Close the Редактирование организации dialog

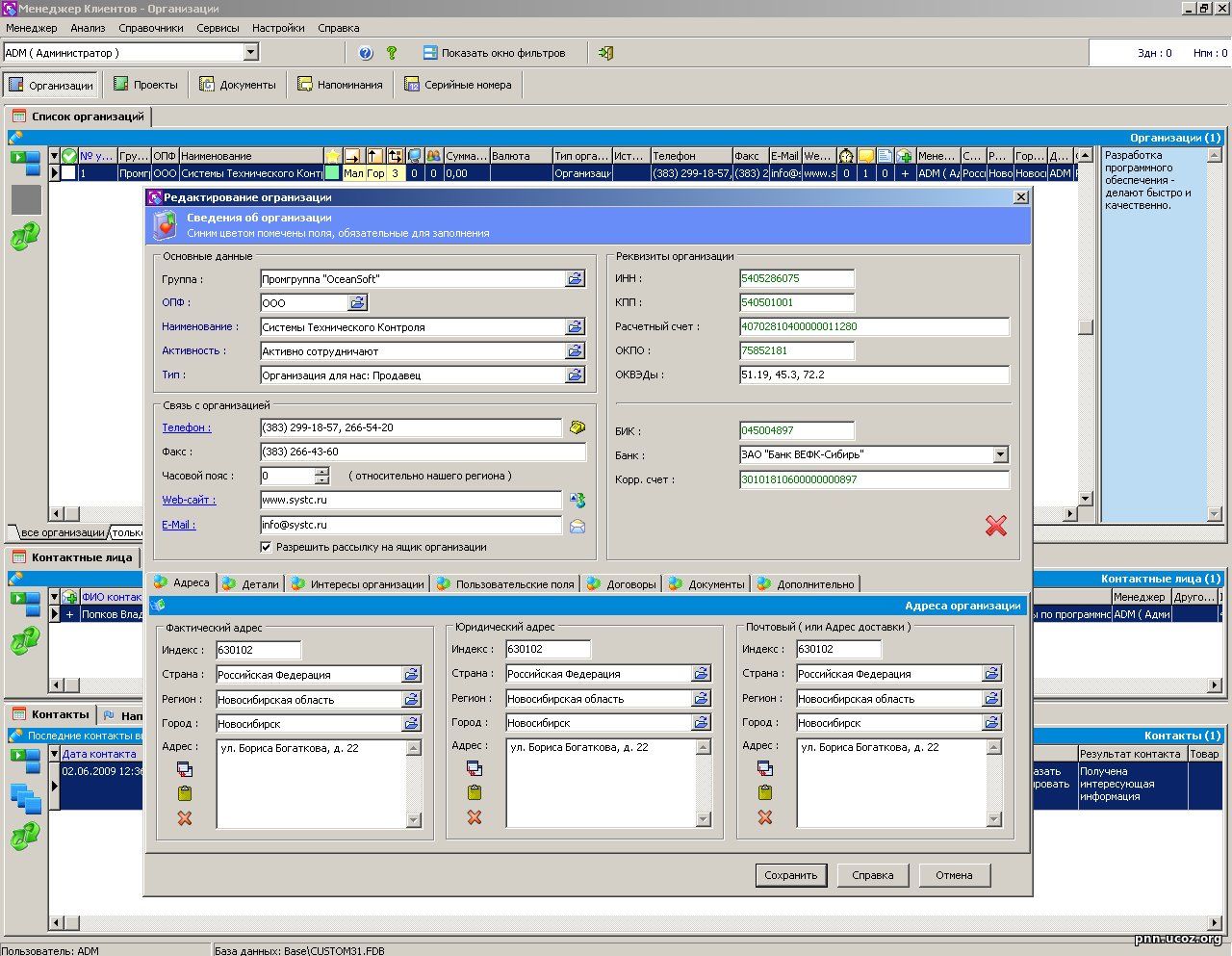(x=1020, y=197)
